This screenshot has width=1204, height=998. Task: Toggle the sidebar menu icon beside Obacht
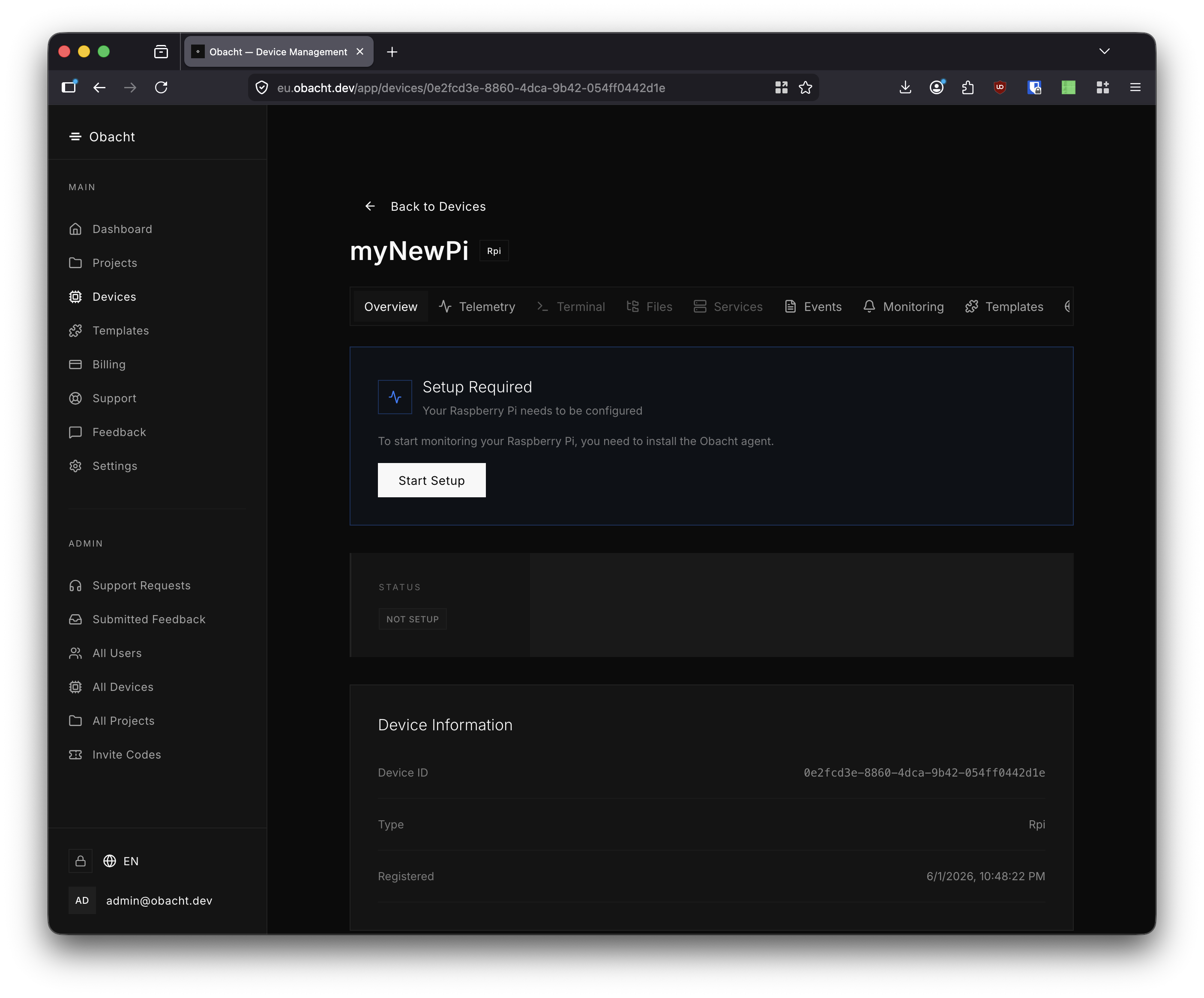click(75, 137)
